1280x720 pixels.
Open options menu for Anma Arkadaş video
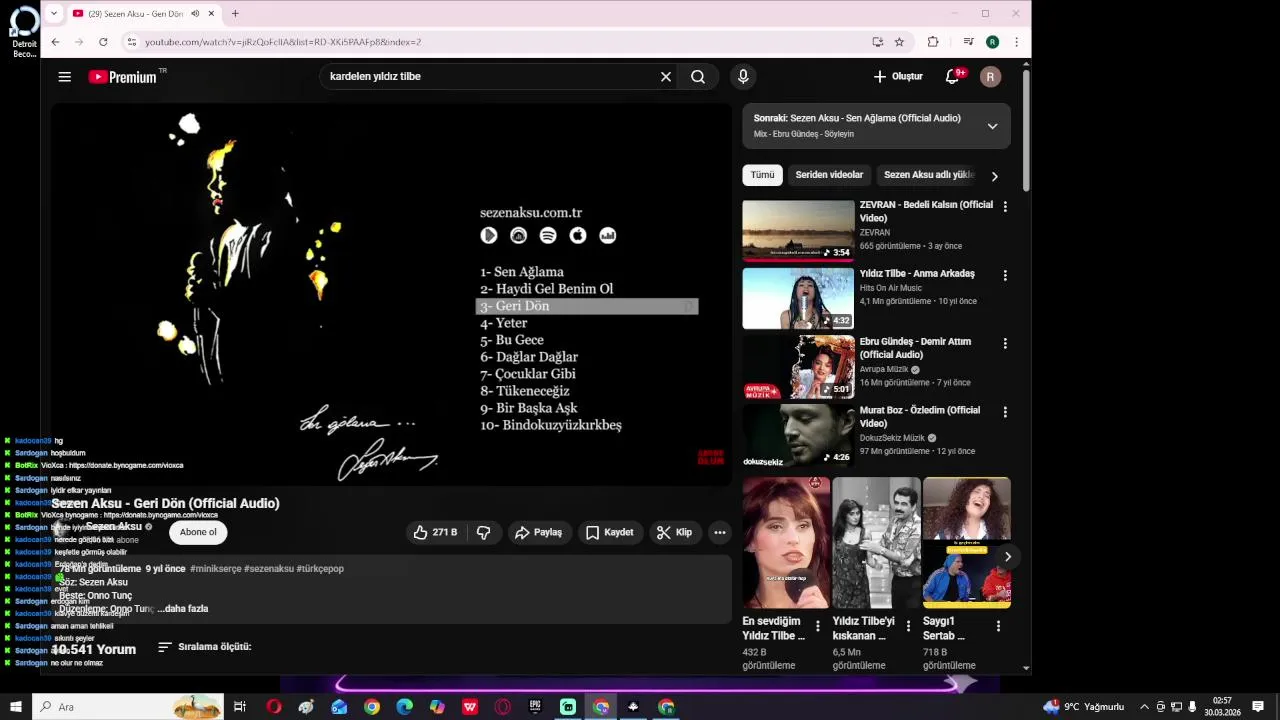tap(1005, 275)
